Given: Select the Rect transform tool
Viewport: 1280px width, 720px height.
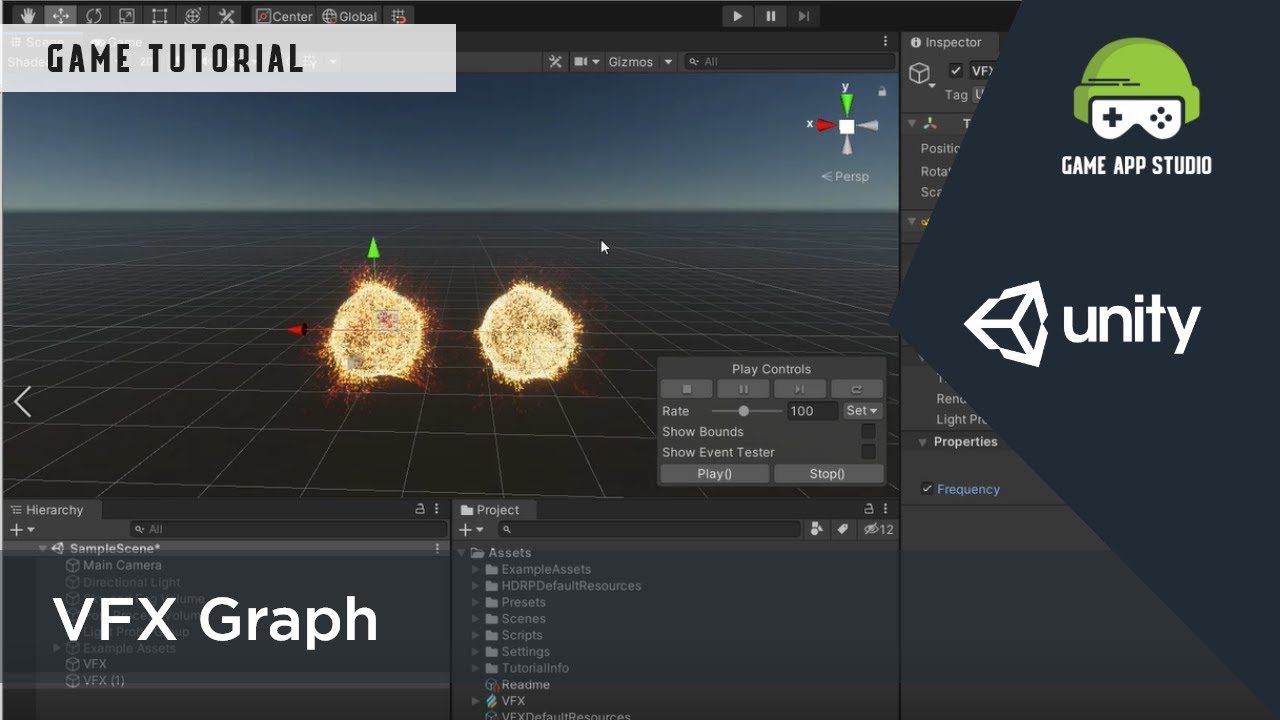Looking at the screenshot, I should (160, 16).
